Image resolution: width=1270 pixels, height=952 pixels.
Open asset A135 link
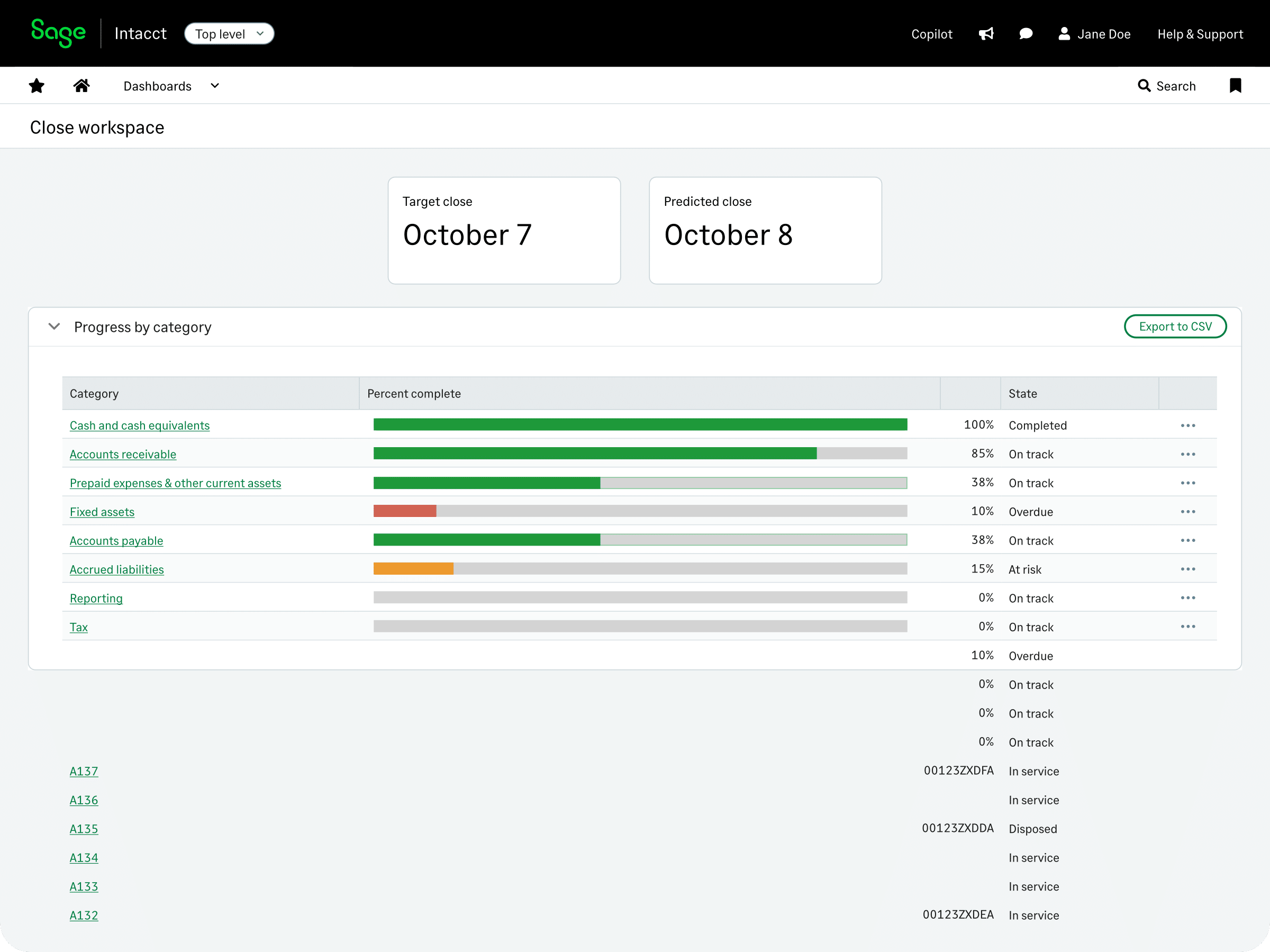click(84, 829)
